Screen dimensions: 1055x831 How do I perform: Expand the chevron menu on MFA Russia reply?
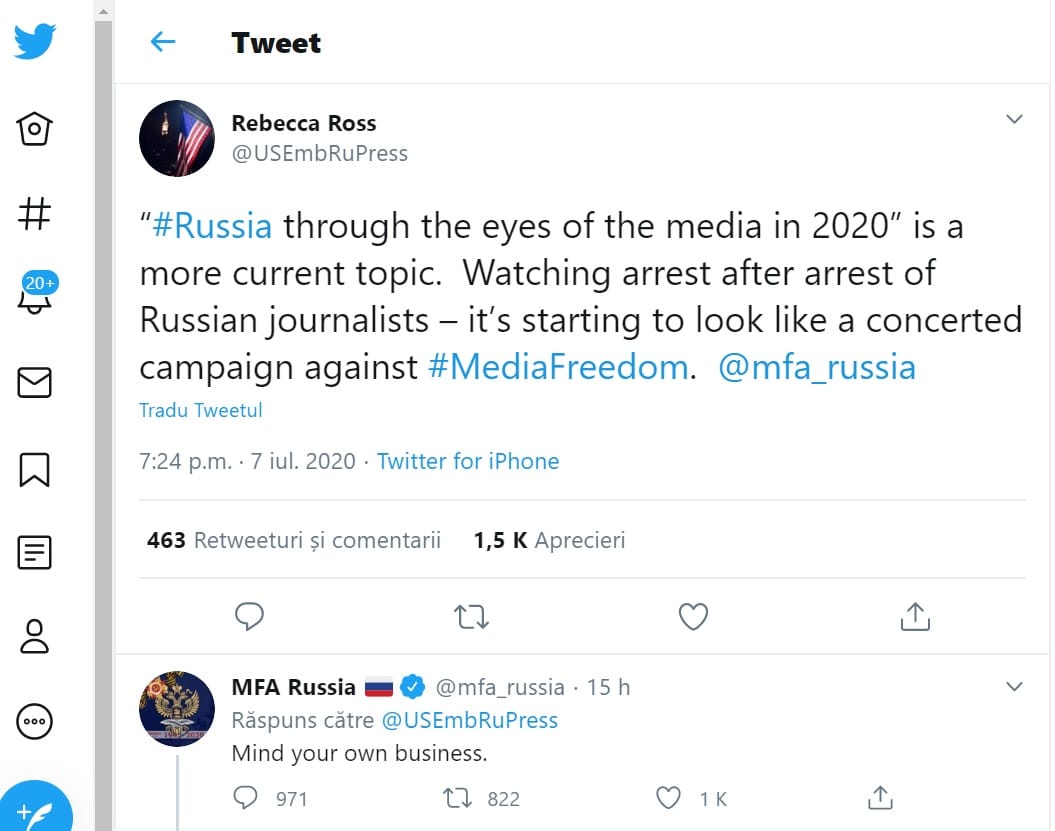(x=1014, y=686)
